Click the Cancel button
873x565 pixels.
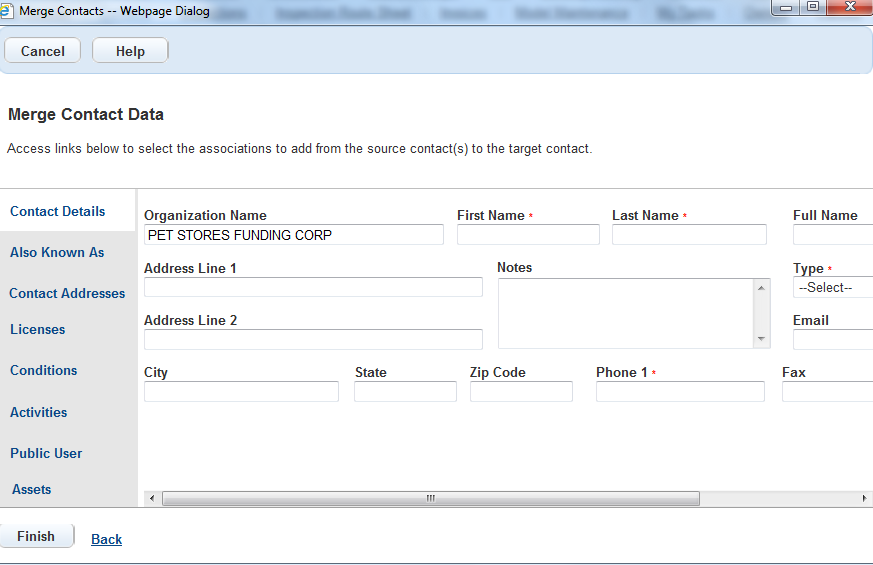(x=43, y=51)
